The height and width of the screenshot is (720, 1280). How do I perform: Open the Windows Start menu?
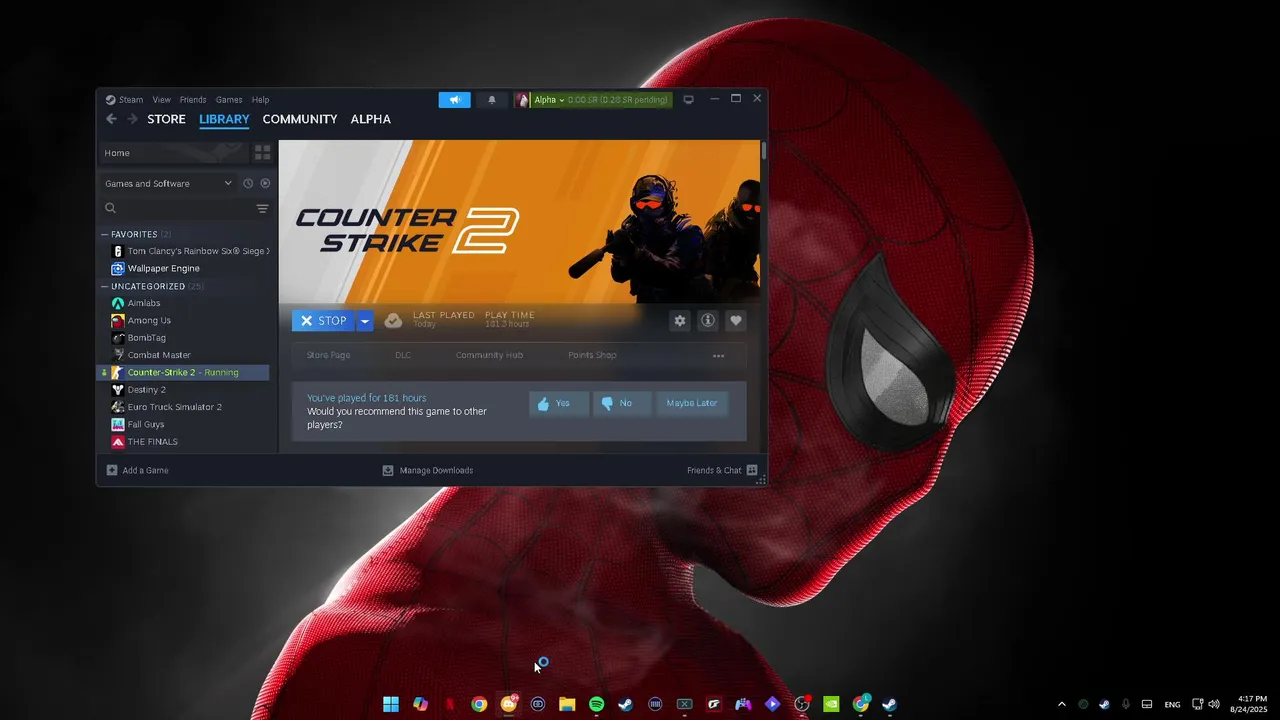coord(391,704)
